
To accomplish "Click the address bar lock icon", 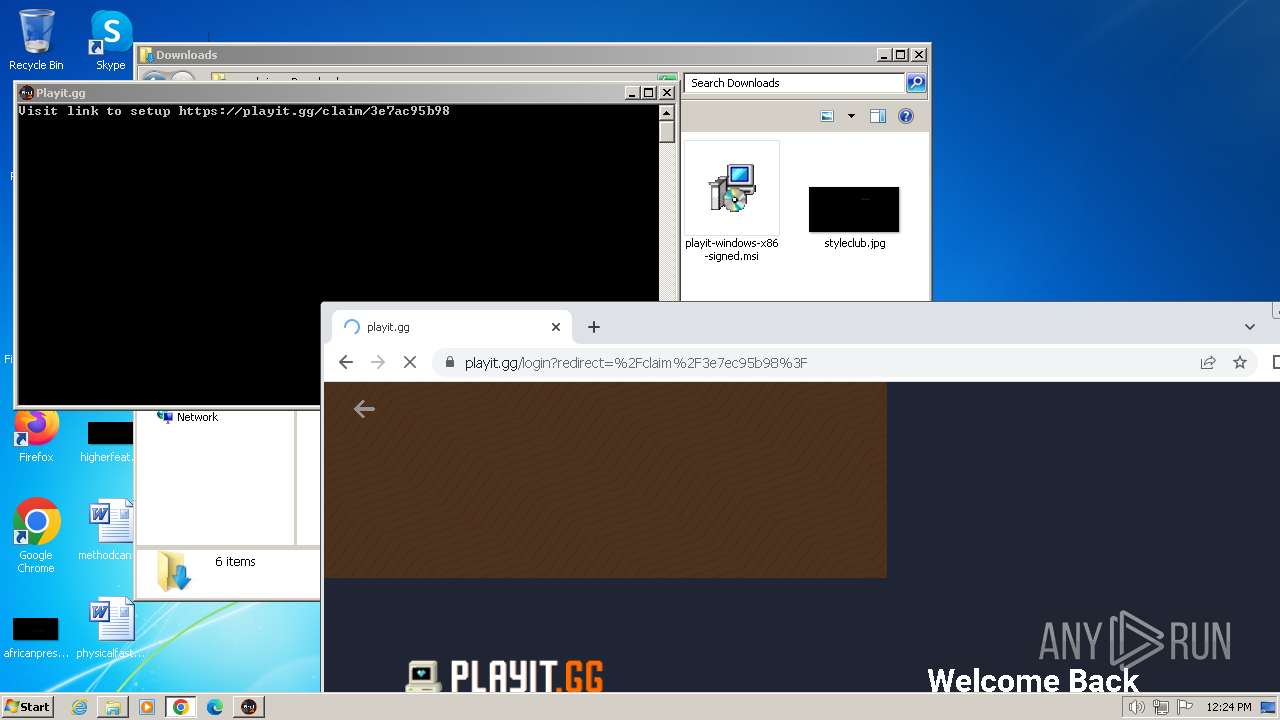I will [450, 362].
